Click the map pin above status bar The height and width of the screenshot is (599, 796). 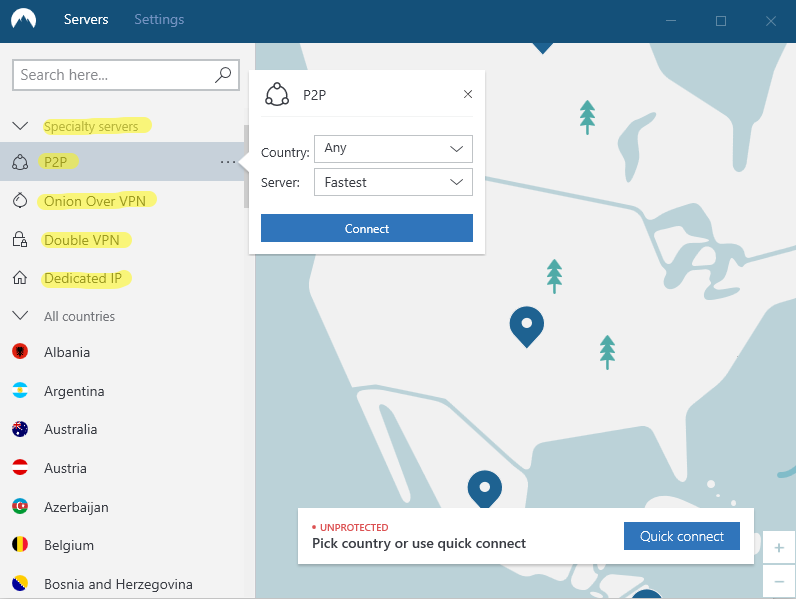[485, 489]
